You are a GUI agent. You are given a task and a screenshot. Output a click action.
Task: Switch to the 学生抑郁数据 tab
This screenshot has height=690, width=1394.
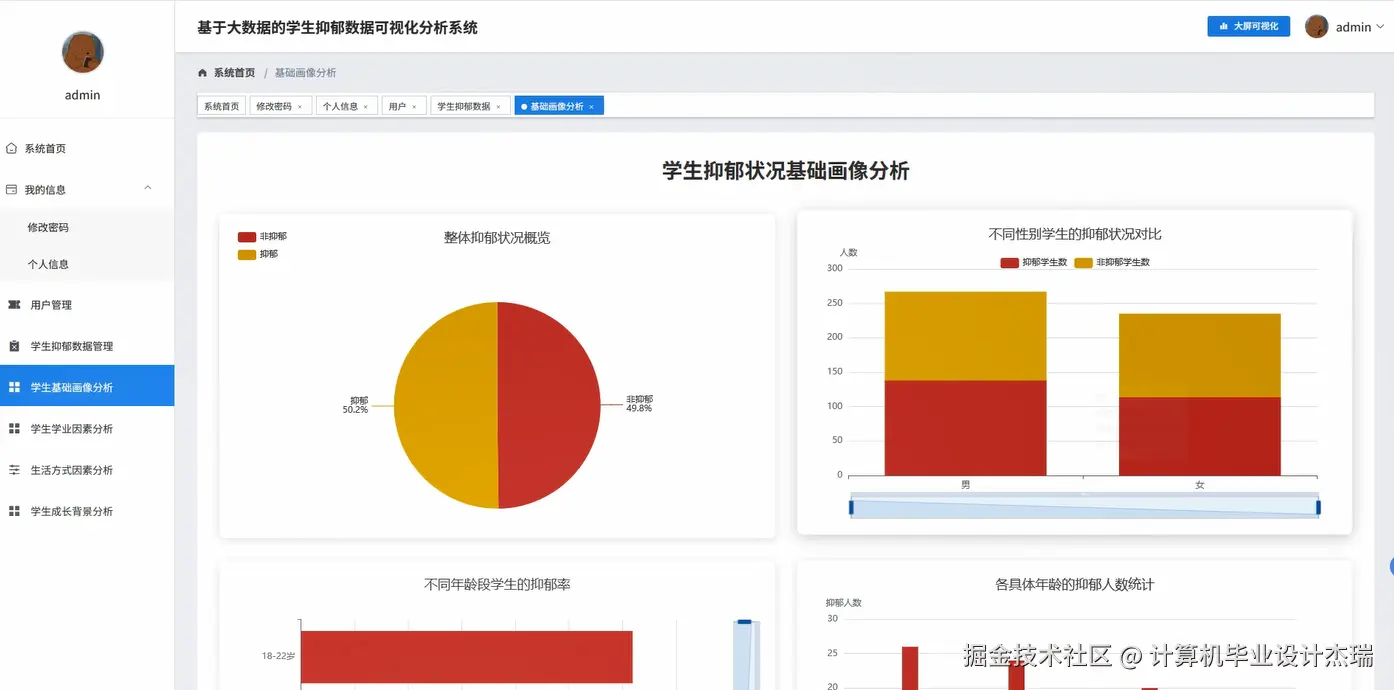[x=470, y=106]
